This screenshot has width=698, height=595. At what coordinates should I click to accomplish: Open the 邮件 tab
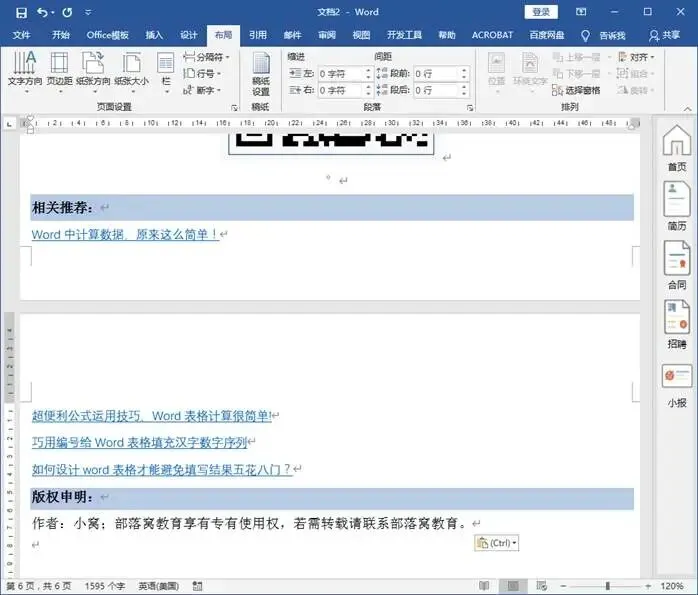[292, 35]
